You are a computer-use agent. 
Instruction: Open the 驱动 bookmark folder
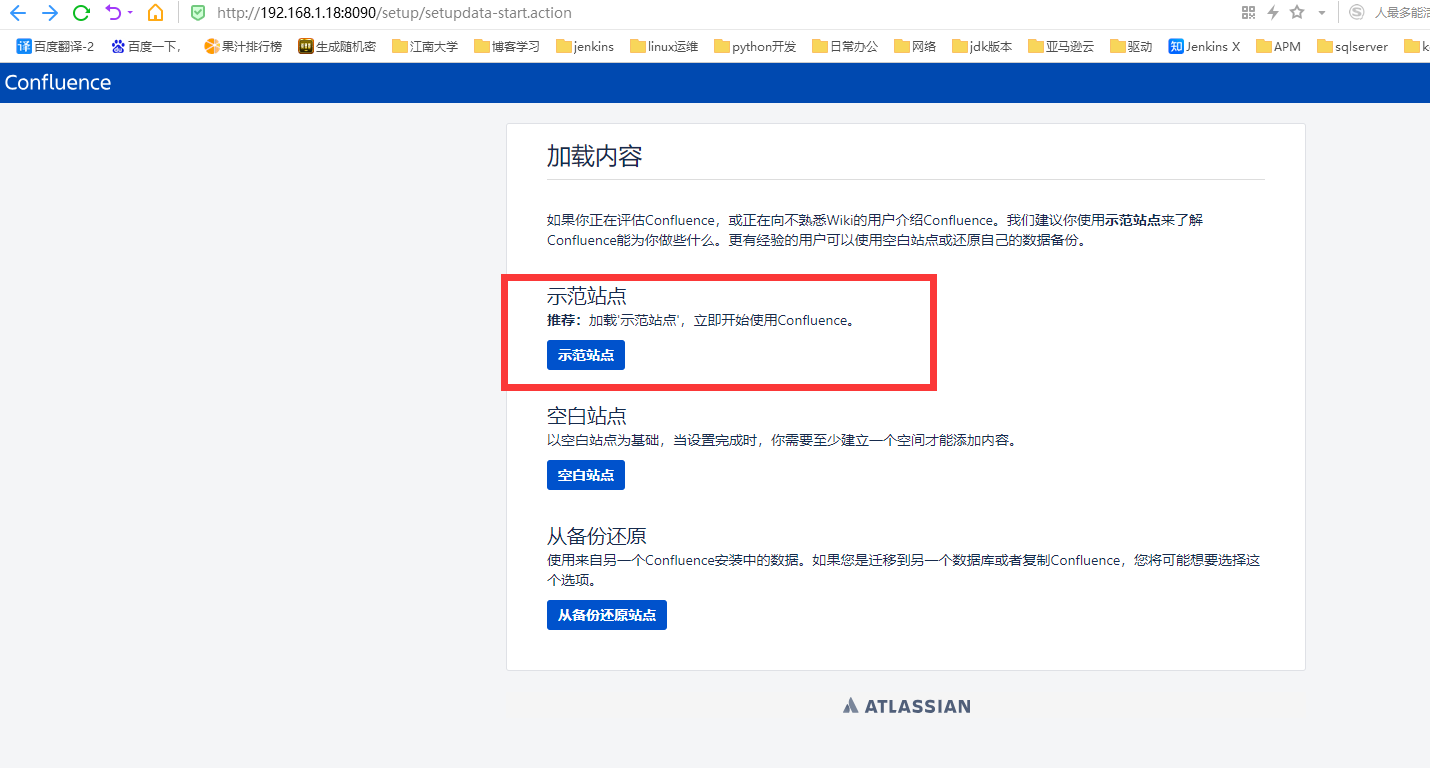[1131, 46]
